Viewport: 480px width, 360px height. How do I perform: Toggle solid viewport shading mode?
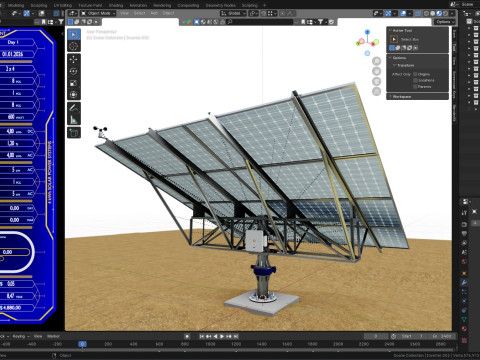click(433, 13)
